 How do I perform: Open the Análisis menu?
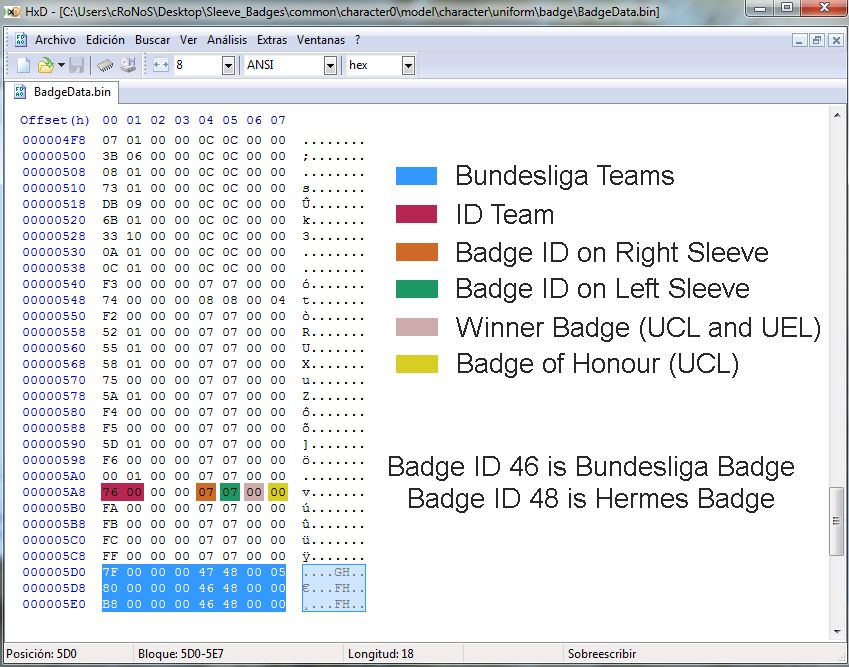point(228,40)
